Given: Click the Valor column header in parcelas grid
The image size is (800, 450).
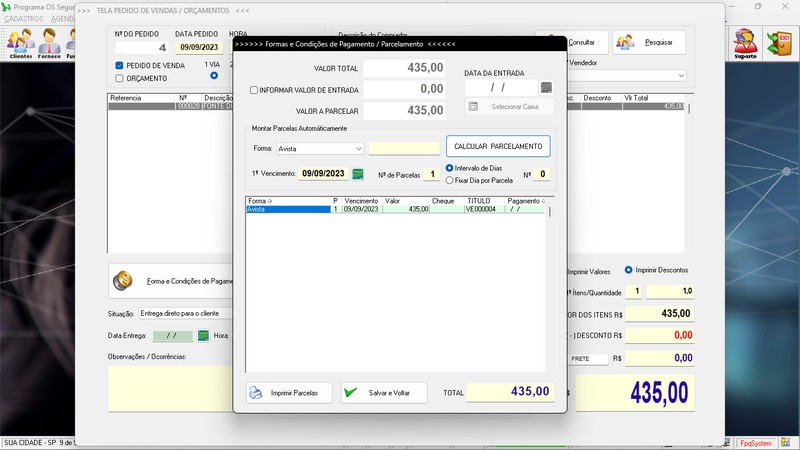Looking at the screenshot, I should [406, 201].
